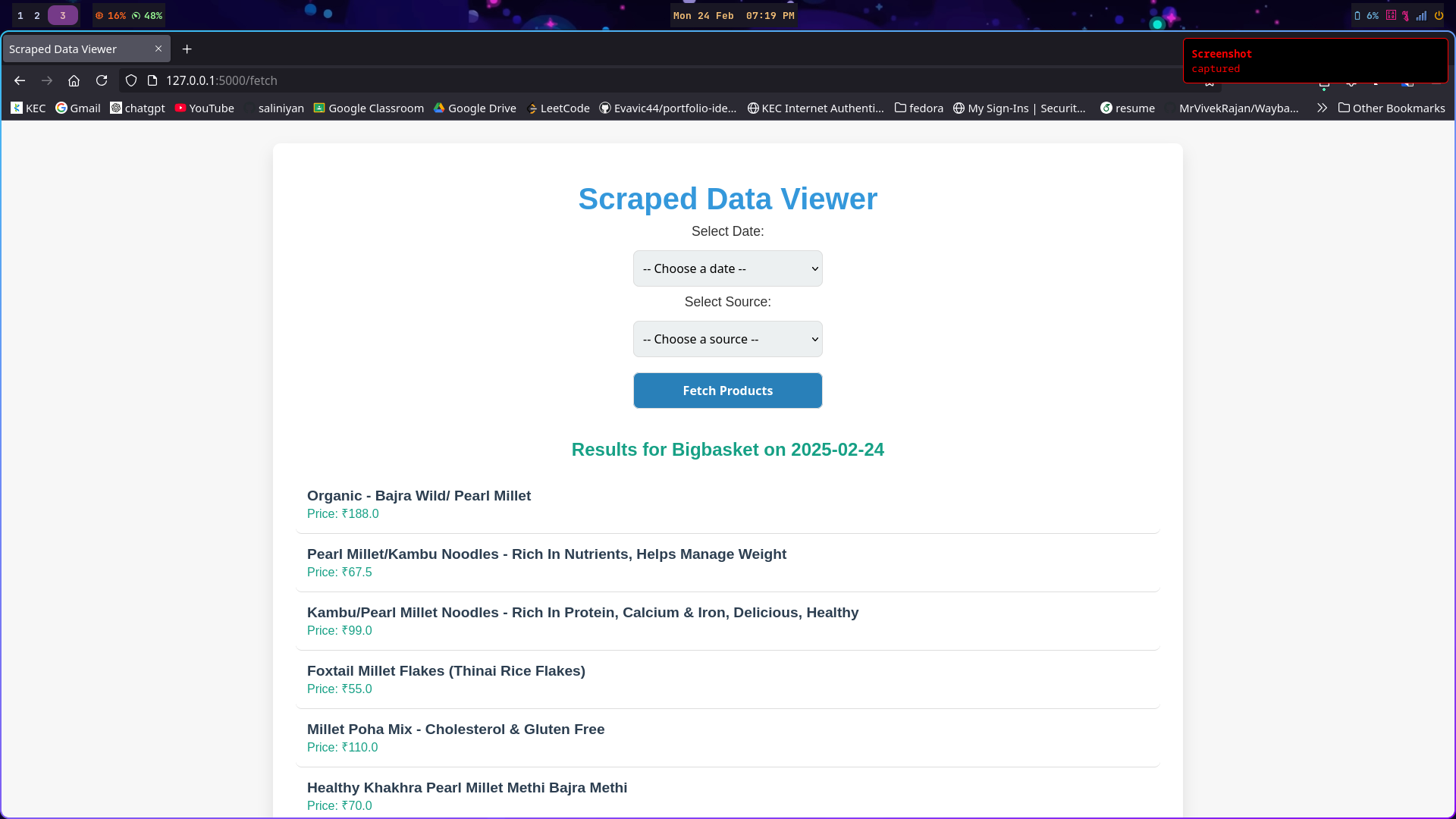Open the fedora bookmarks folder
1456x819 pixels.
[x=919, y=108]
